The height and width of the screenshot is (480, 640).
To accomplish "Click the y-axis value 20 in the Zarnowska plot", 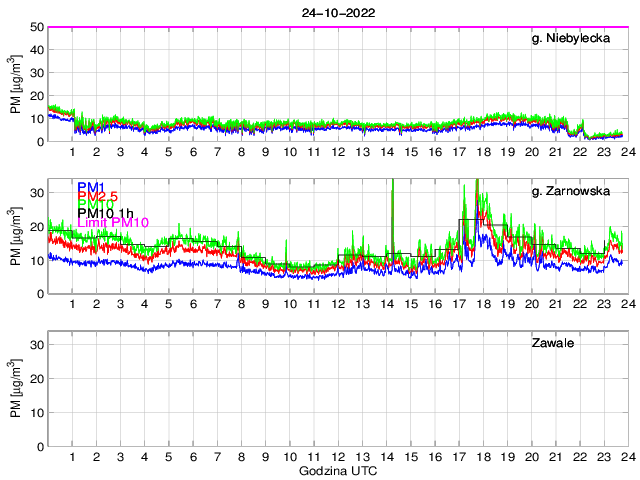I will tap(37, 227).
